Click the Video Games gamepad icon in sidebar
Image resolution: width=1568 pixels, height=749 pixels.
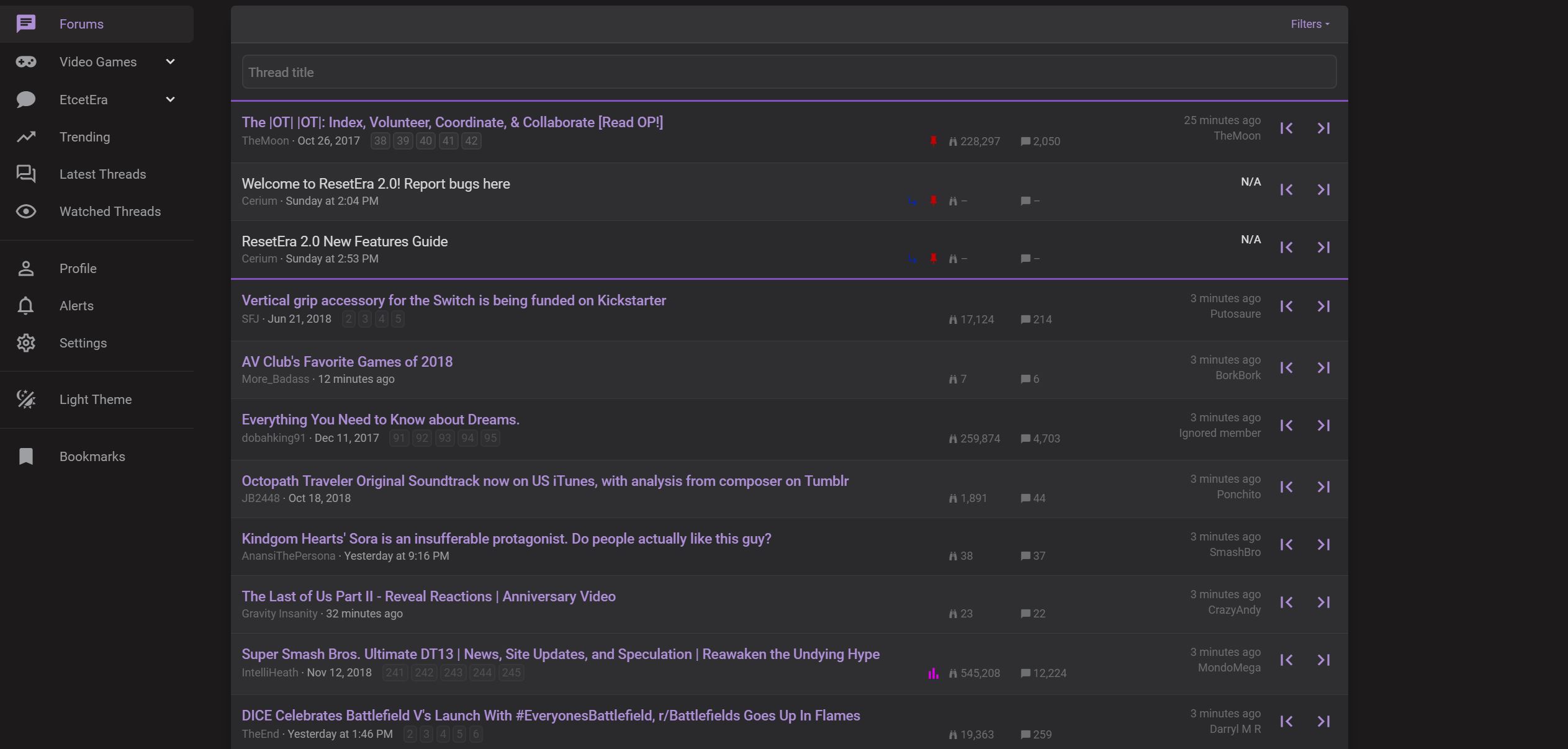pos(26,61)
